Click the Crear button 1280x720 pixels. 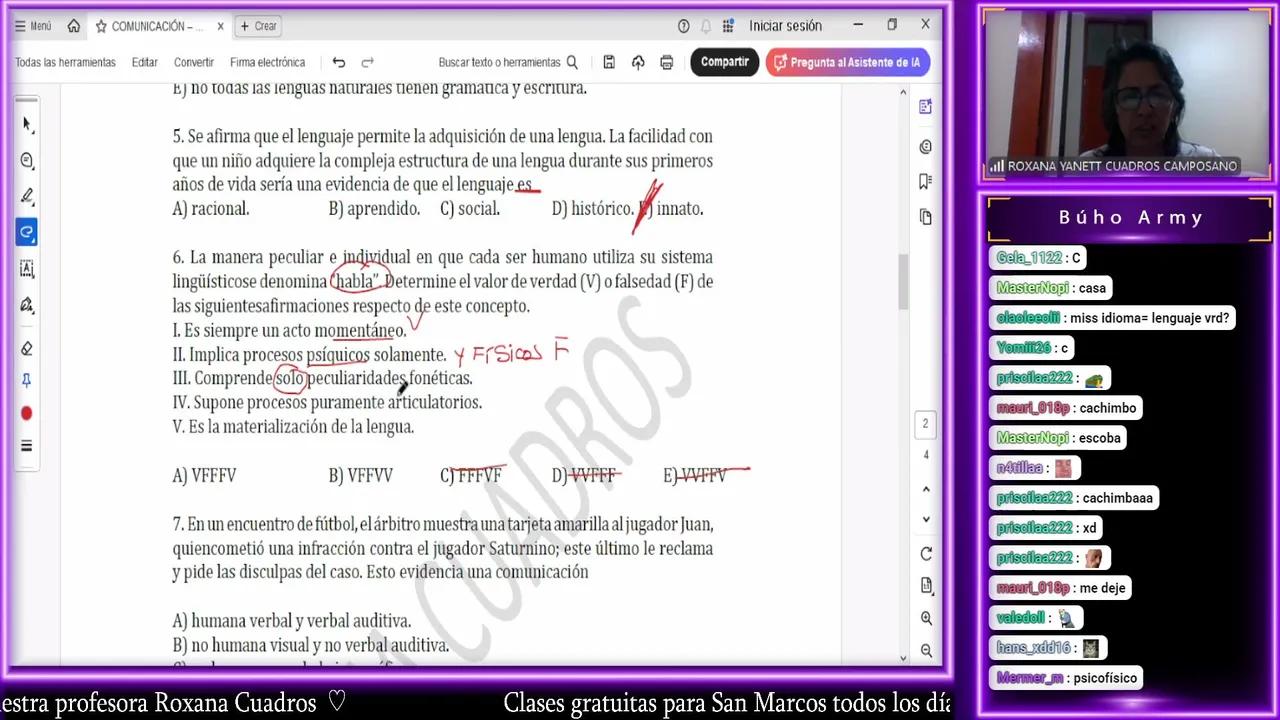point(260,26)
